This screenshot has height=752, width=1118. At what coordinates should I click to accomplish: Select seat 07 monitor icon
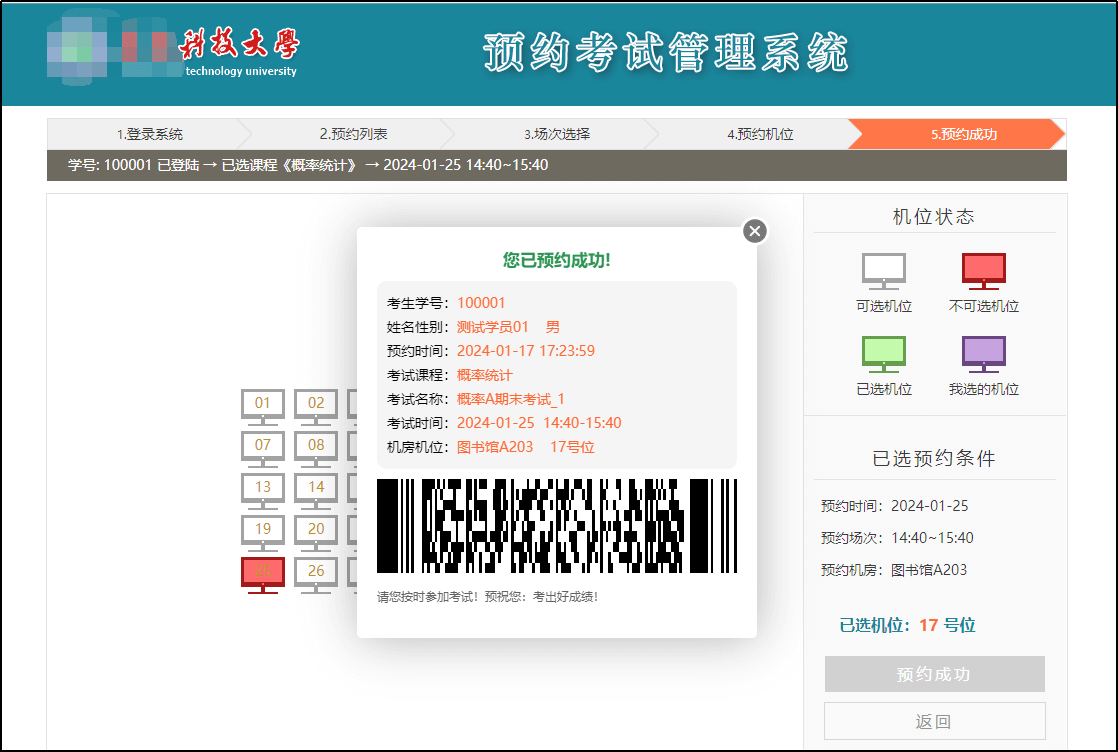click(262, 449)
